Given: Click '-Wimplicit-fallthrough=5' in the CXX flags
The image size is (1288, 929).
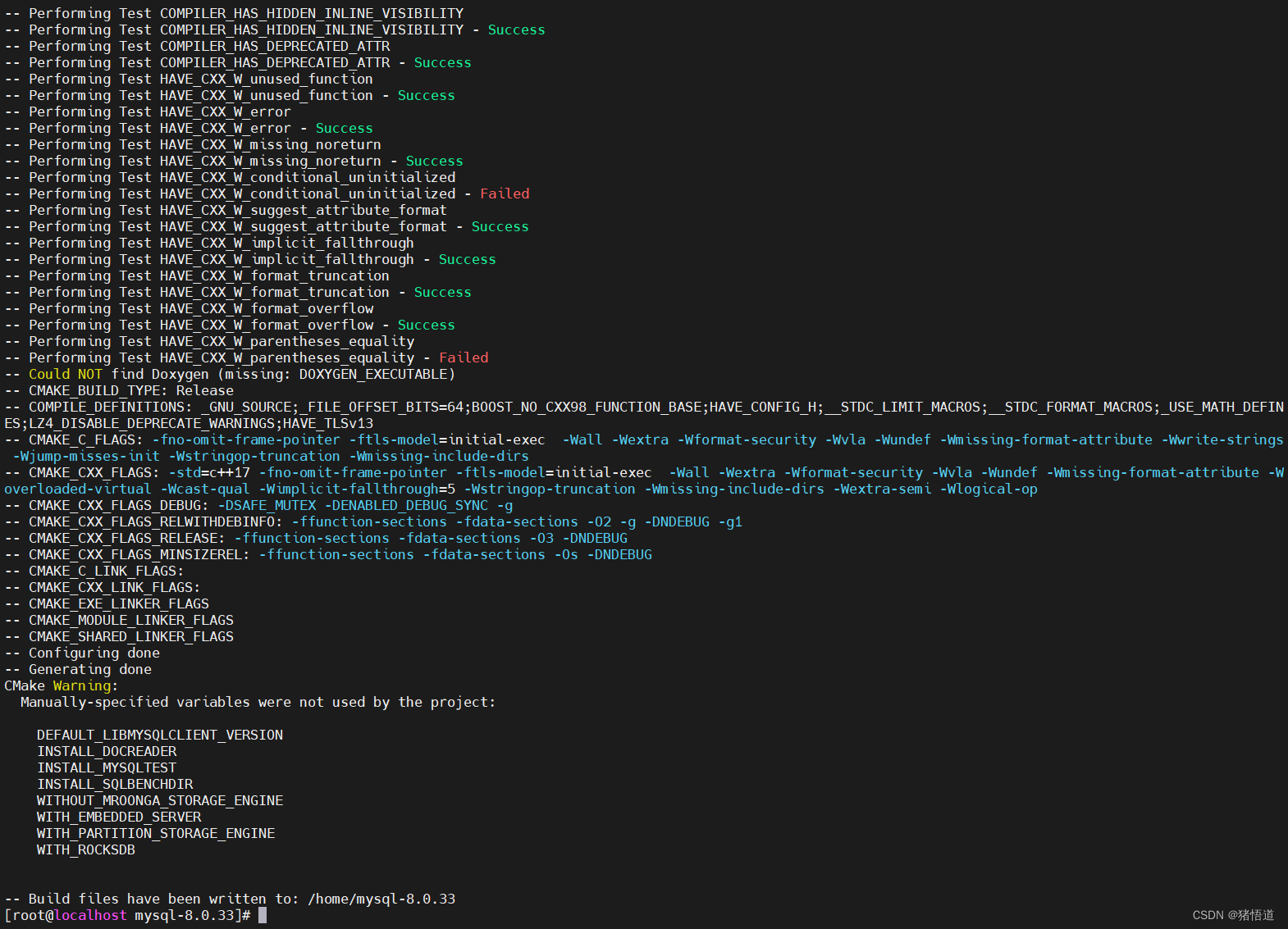Looking at the screenshot, I should pos(357,489).
